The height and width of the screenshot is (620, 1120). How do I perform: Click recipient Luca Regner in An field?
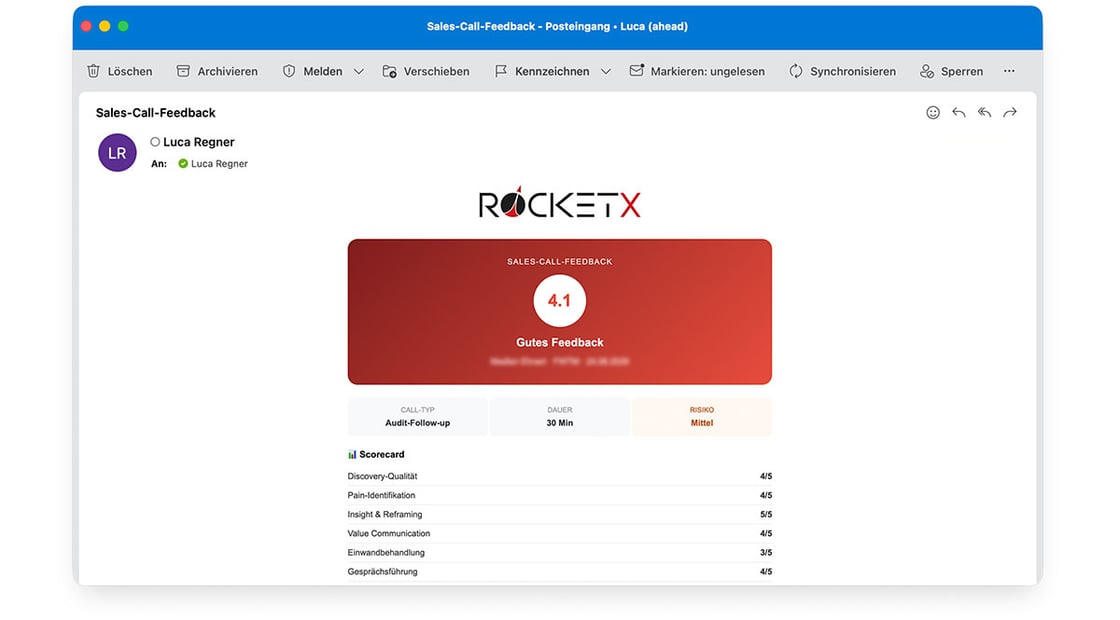click(219, 164)
